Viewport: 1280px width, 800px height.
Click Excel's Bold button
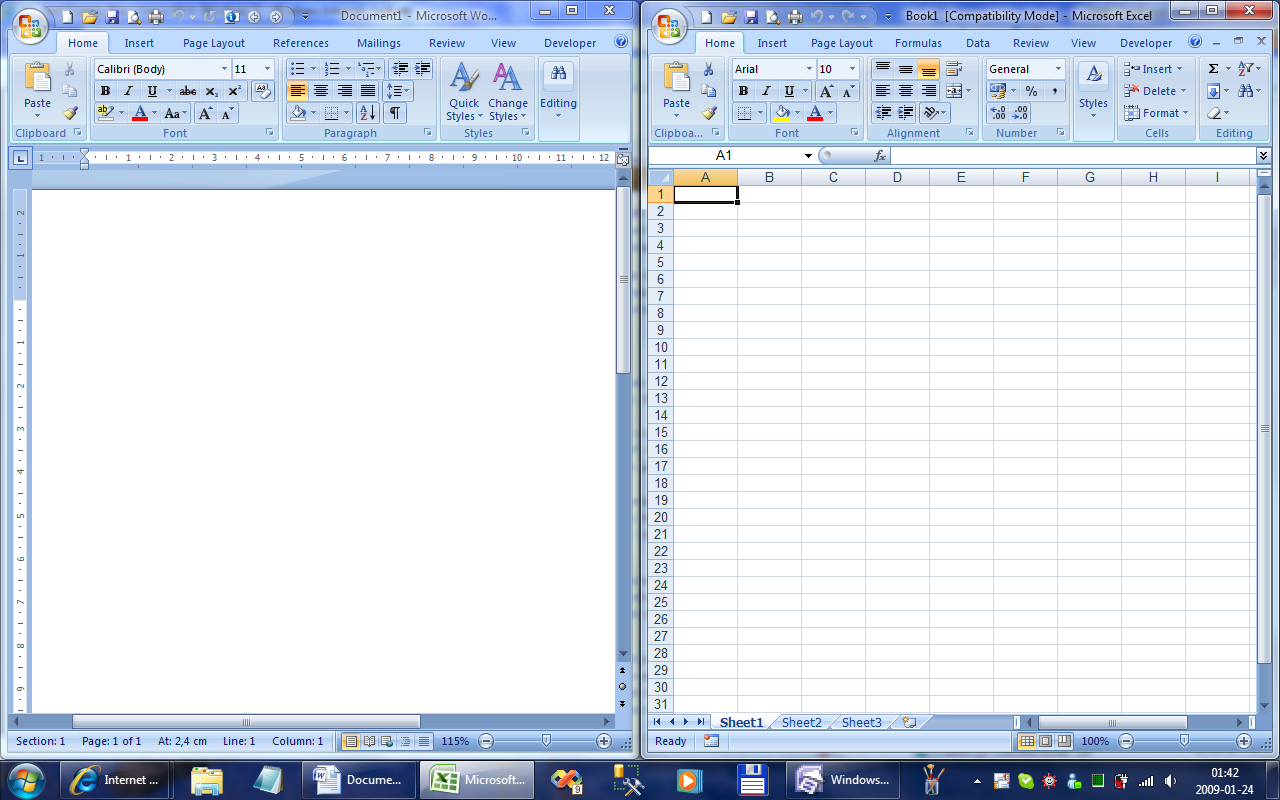743,91
